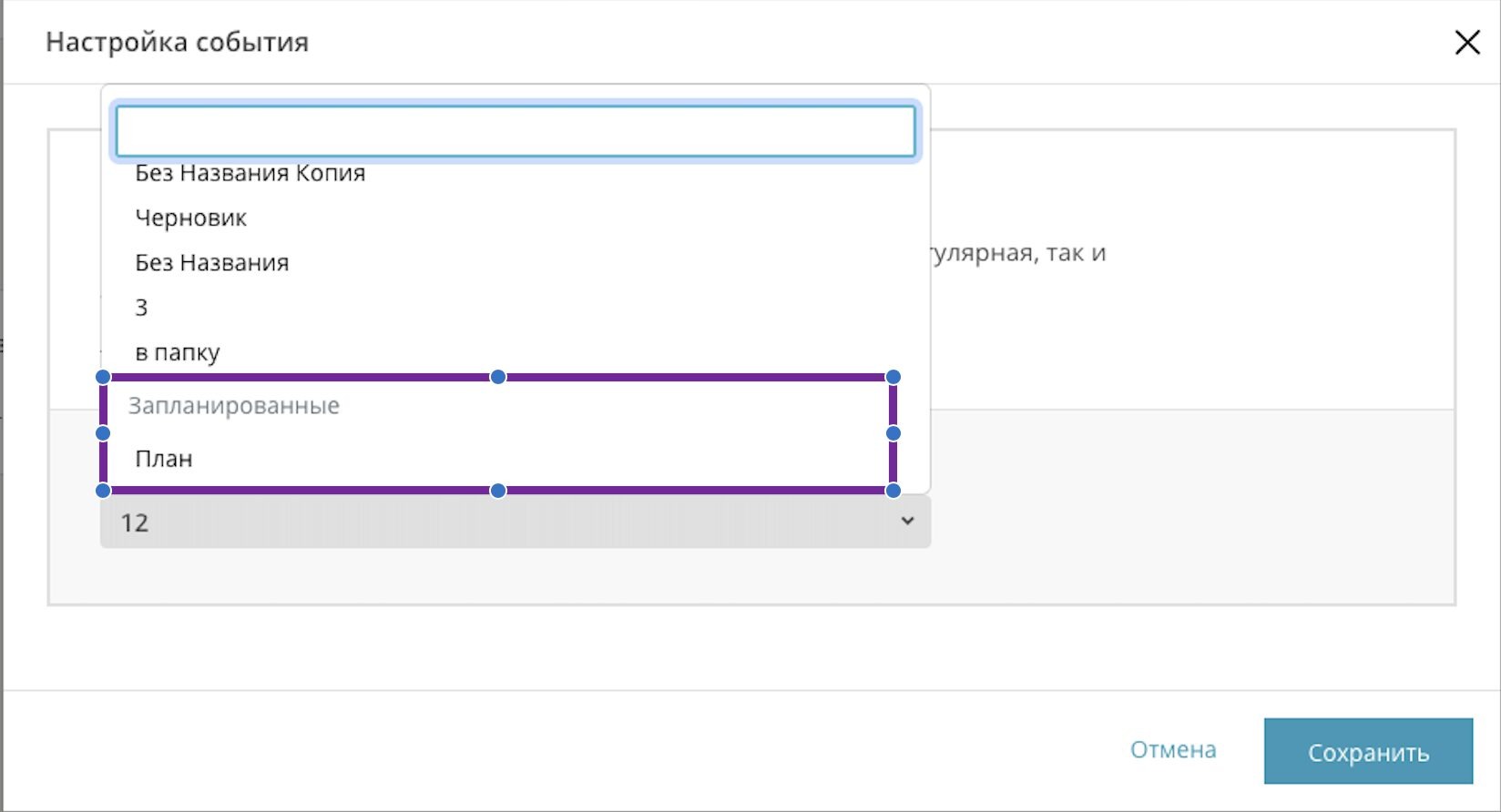This screenshot has width=1501, height=812.
Task: Click the chevron arrow of the 12 dropdown
Action: pyautogui.click(x=907, y=521)
